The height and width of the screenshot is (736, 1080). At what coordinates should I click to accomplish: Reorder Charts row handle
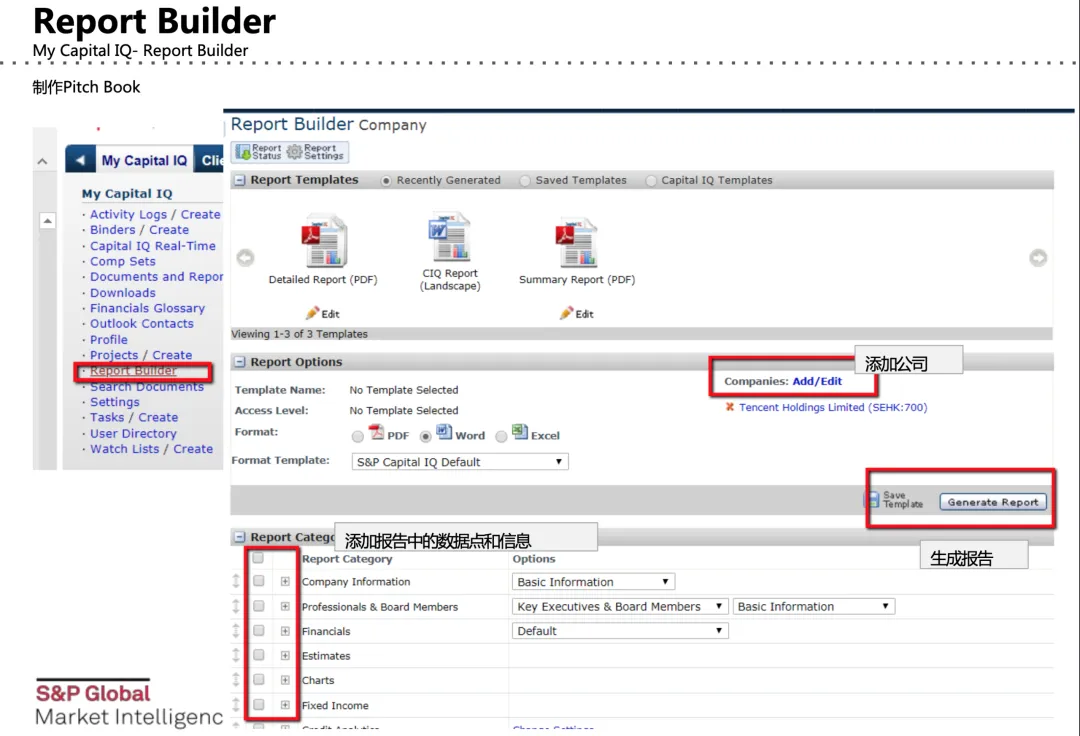point(236,680)
